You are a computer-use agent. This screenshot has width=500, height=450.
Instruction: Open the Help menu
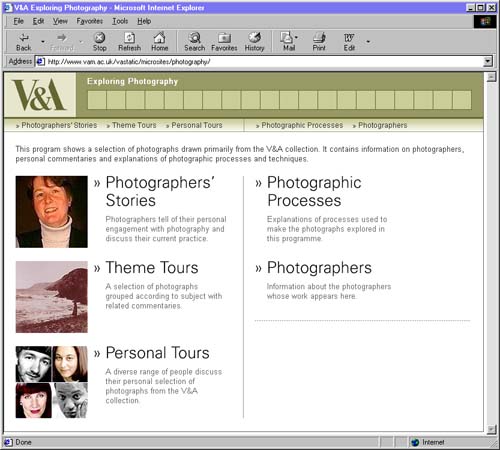point(144,21)
